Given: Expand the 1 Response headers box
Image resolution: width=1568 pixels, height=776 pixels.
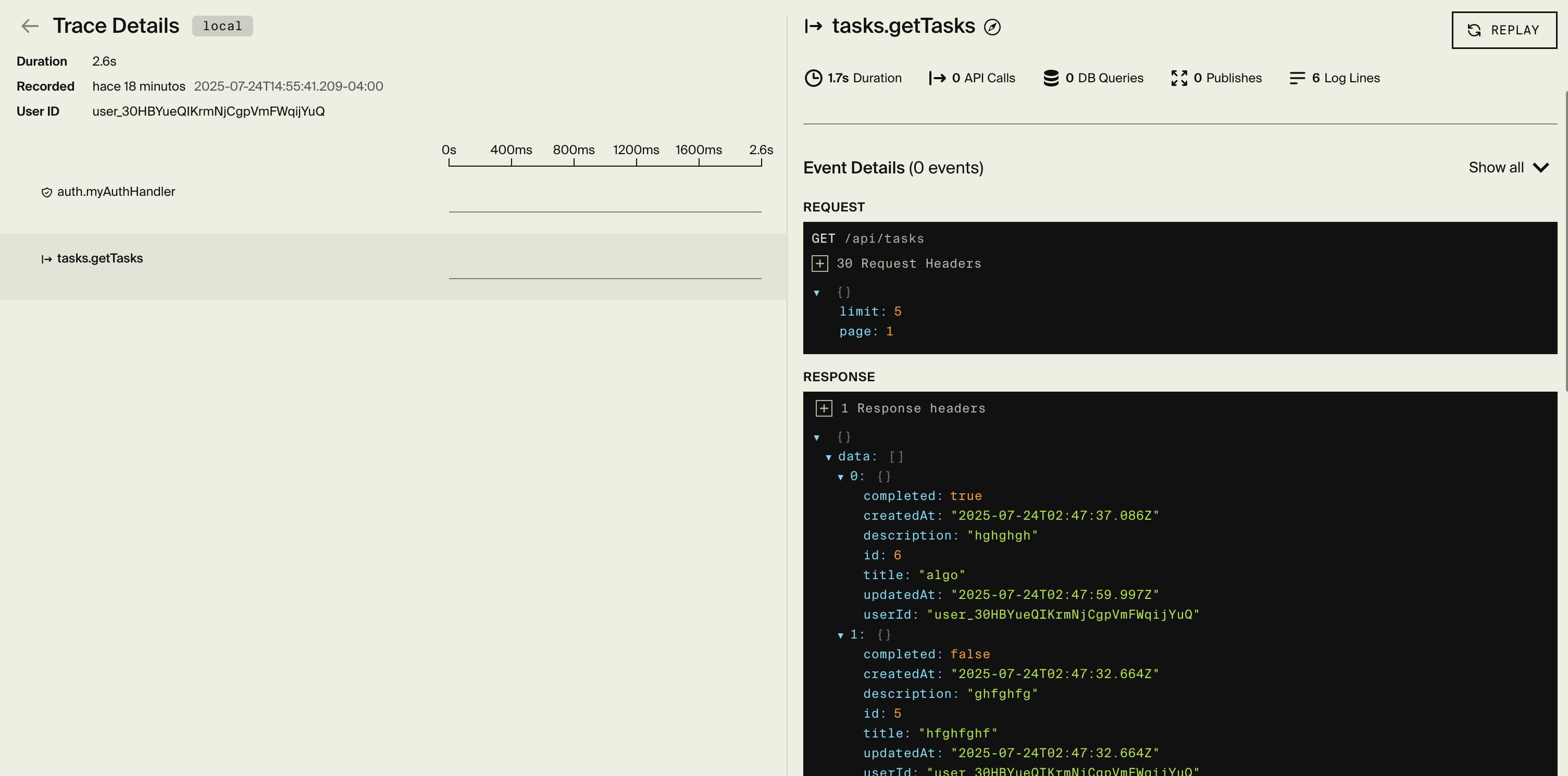Looking at the screenshot, I should (x=824, y=408).
